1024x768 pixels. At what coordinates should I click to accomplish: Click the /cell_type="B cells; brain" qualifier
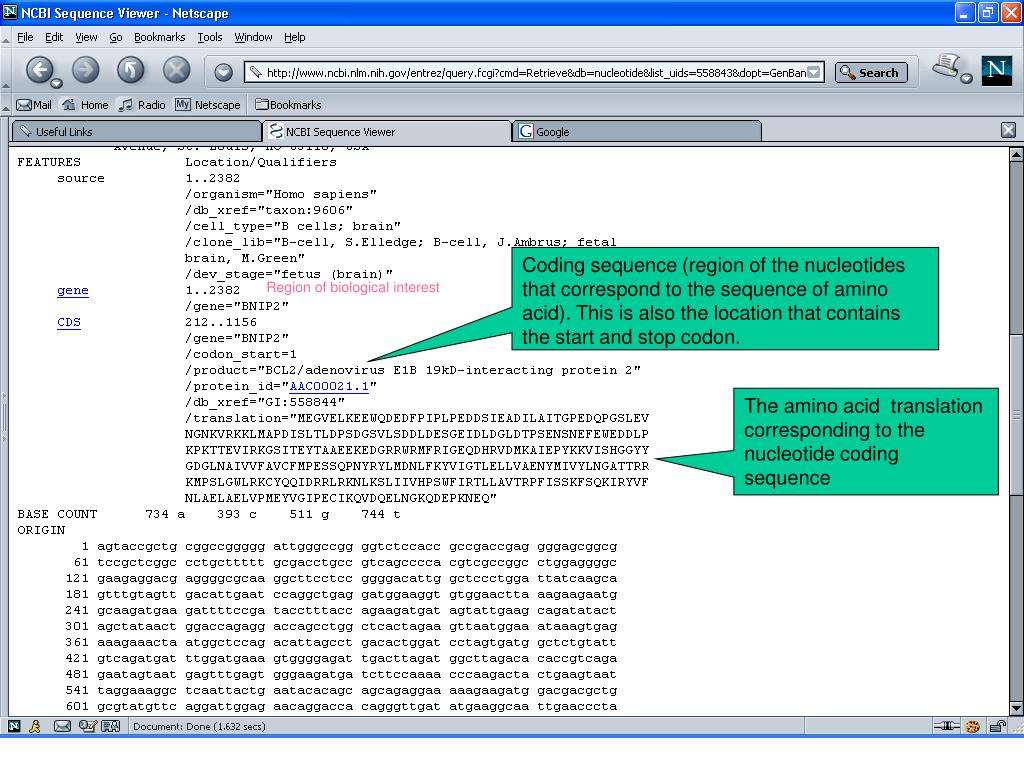pyautogui.click(x=293, y=227)
